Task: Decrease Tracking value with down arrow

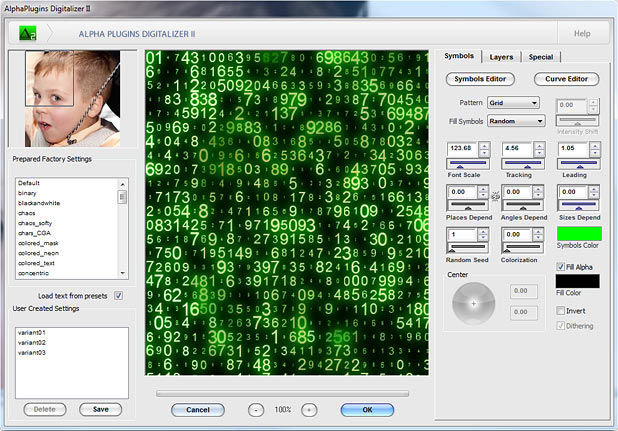Action: pos(540,152)
